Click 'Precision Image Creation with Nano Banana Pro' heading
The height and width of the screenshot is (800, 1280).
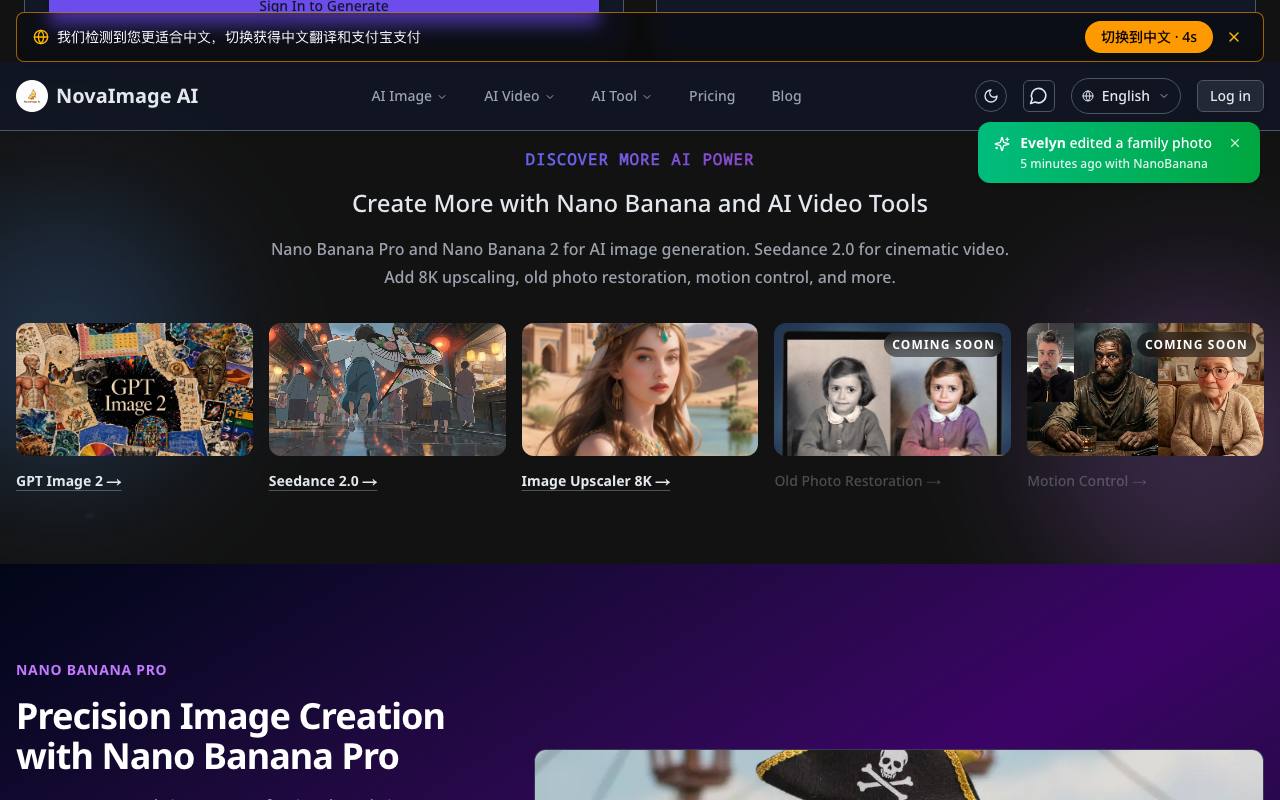coord(231,736)
